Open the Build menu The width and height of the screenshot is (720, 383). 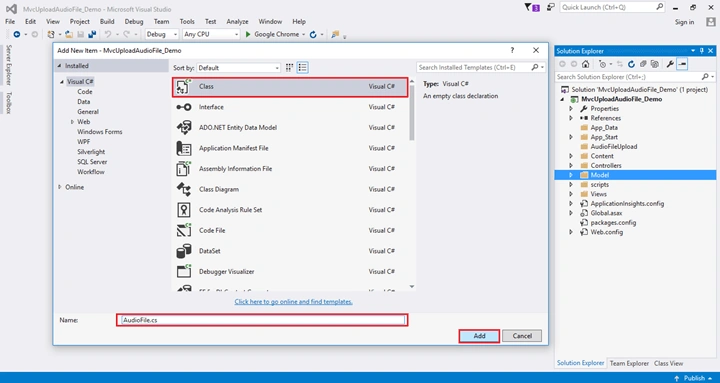(107, 22)
